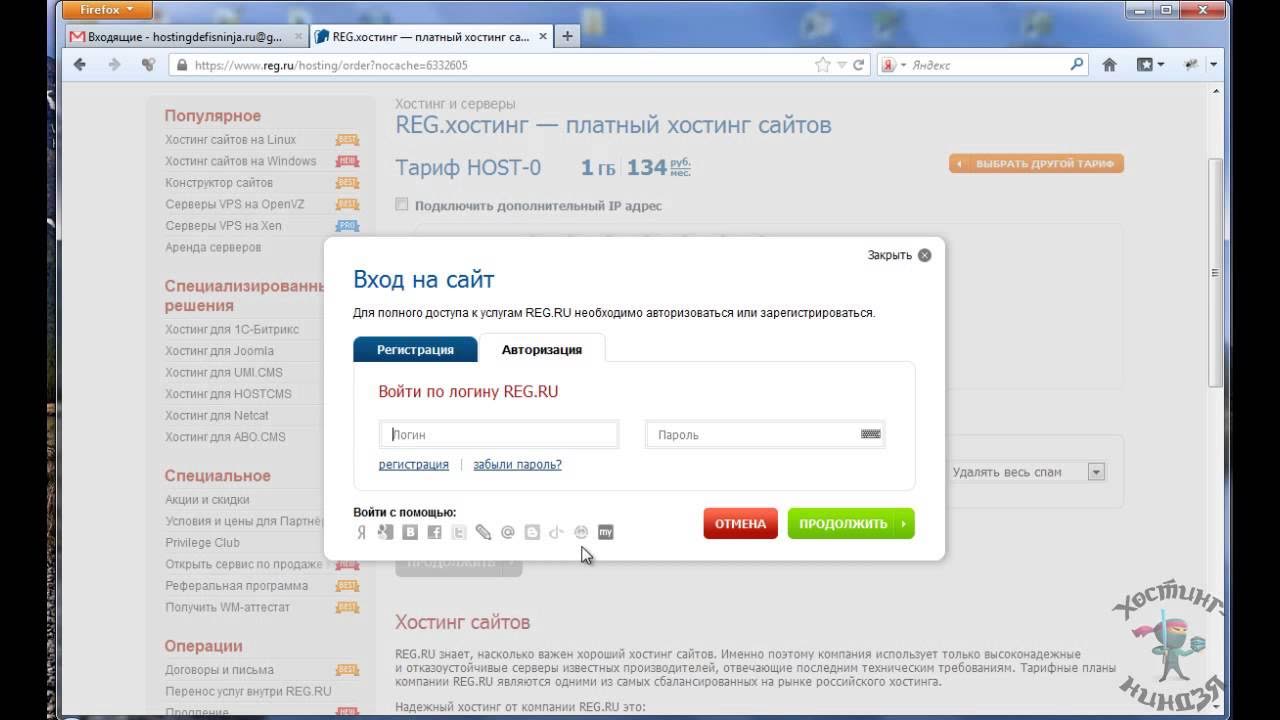
Task: Sign in with the LiveJournal pencil icon
Action: [483, 532]
